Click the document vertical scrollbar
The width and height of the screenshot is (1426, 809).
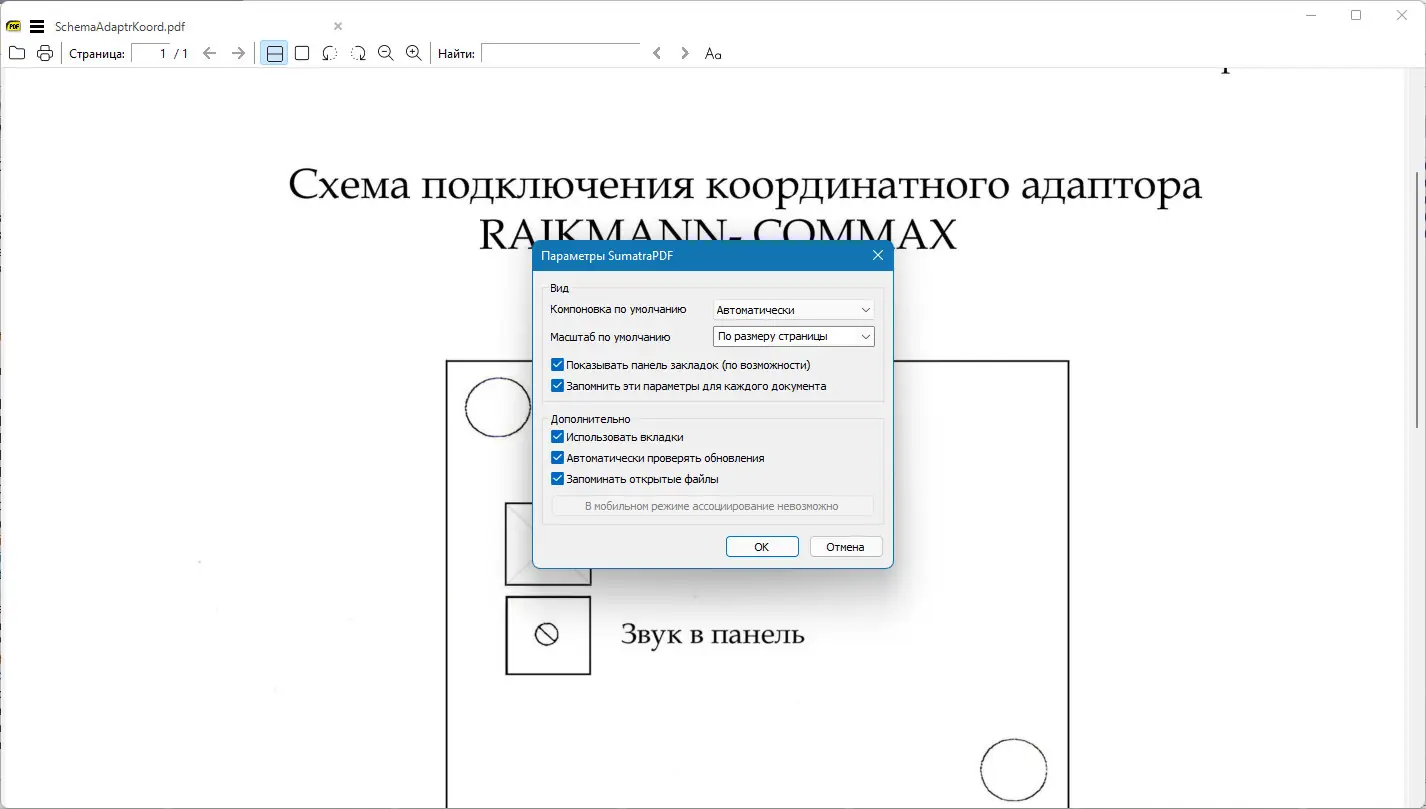(x=1419, y=300)
